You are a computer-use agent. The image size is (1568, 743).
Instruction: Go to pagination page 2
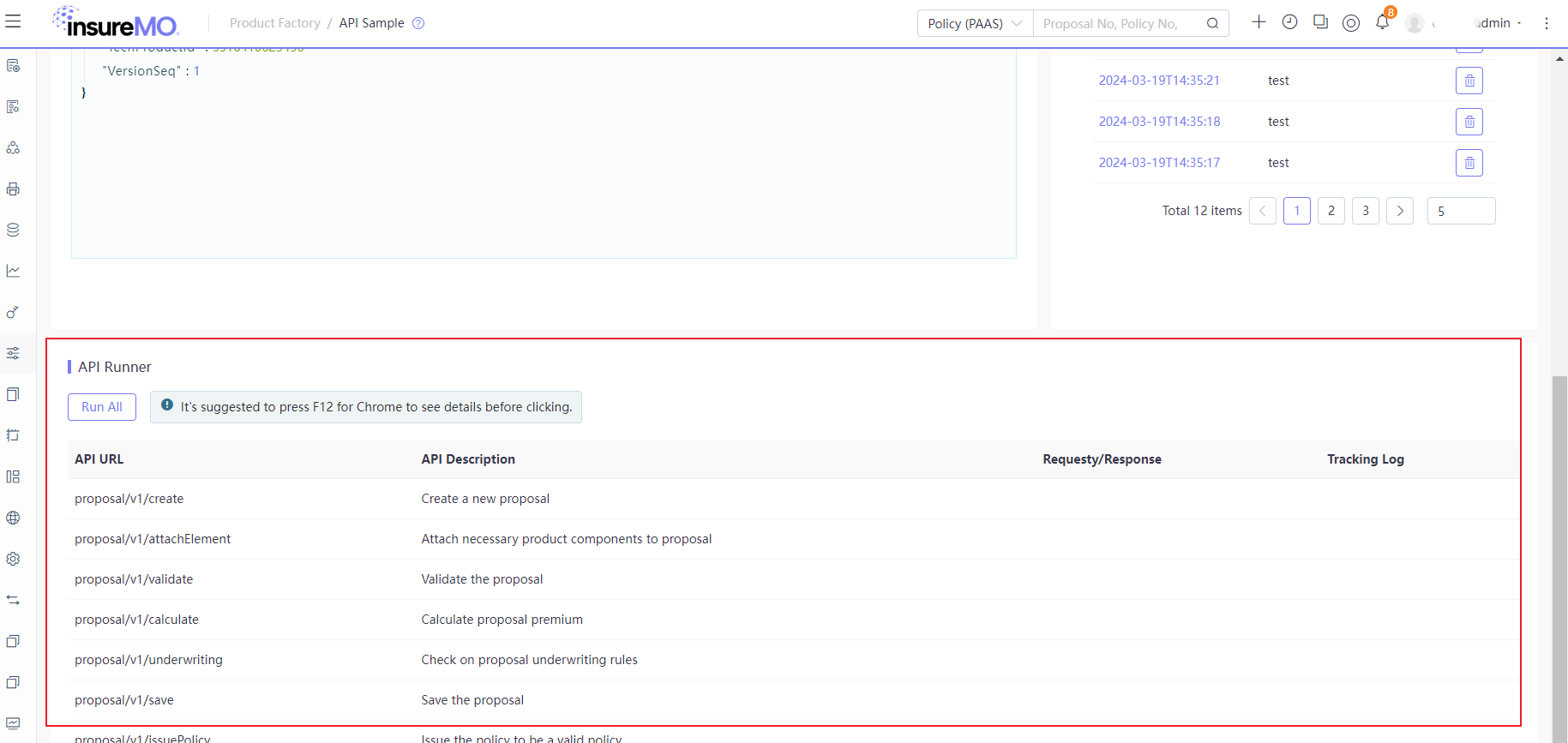coord(1331,211)
